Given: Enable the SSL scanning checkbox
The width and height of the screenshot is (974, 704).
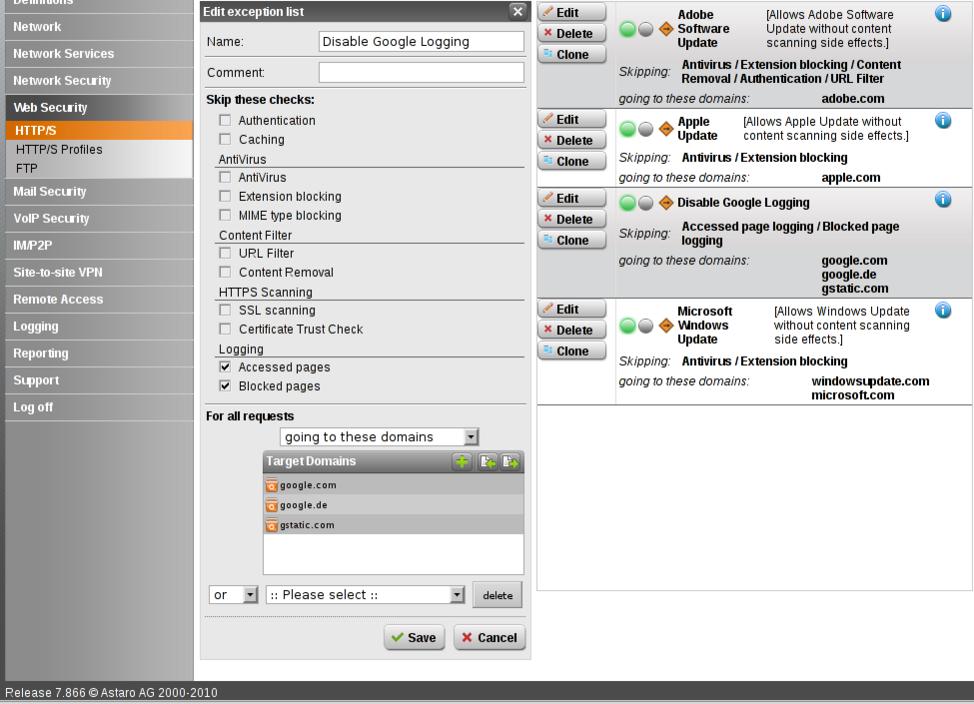Looking at the screenshot, I should (x=225, y=310).
